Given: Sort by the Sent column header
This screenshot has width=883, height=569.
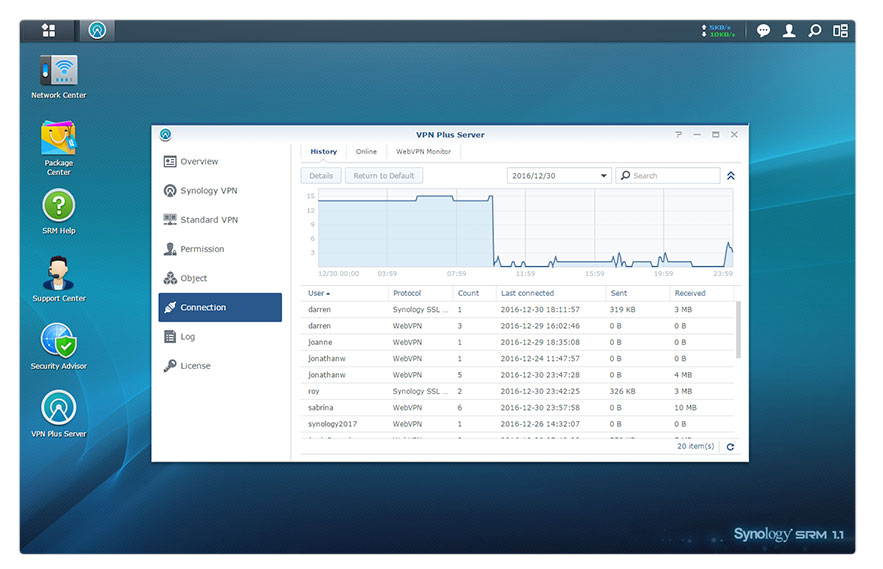Looking at the screenshot, I should point(637,294).
